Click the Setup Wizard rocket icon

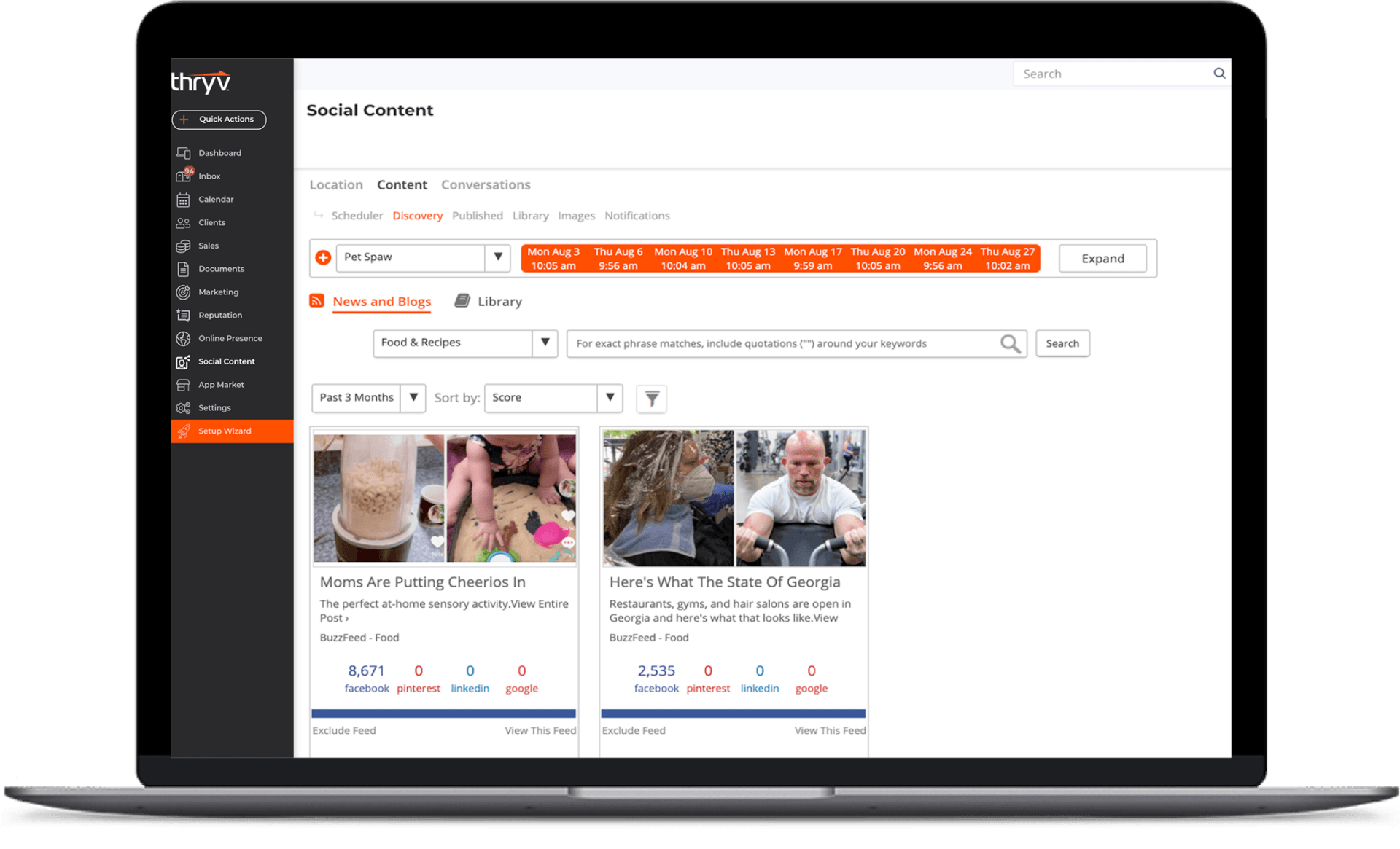184,431
